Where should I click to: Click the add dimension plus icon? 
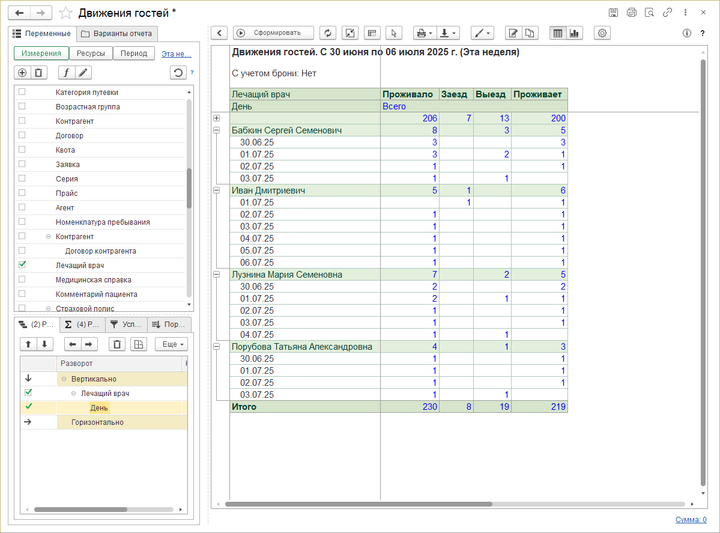[22, 73]
